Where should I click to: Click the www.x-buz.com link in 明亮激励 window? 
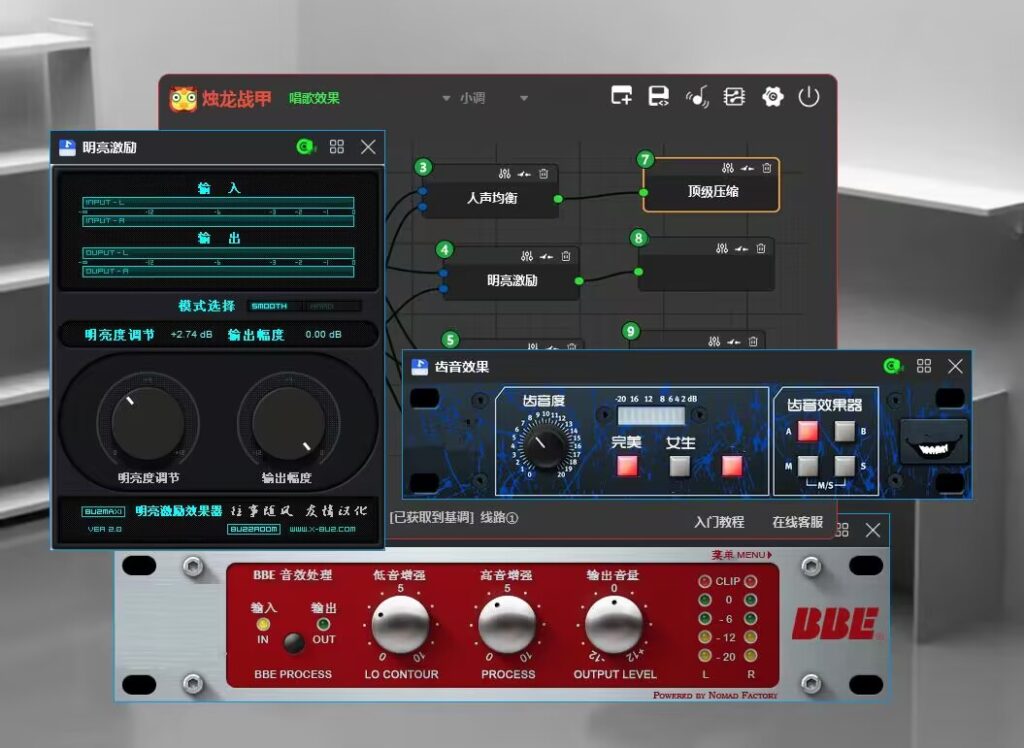pyautogui.click(x=322, y=528)
